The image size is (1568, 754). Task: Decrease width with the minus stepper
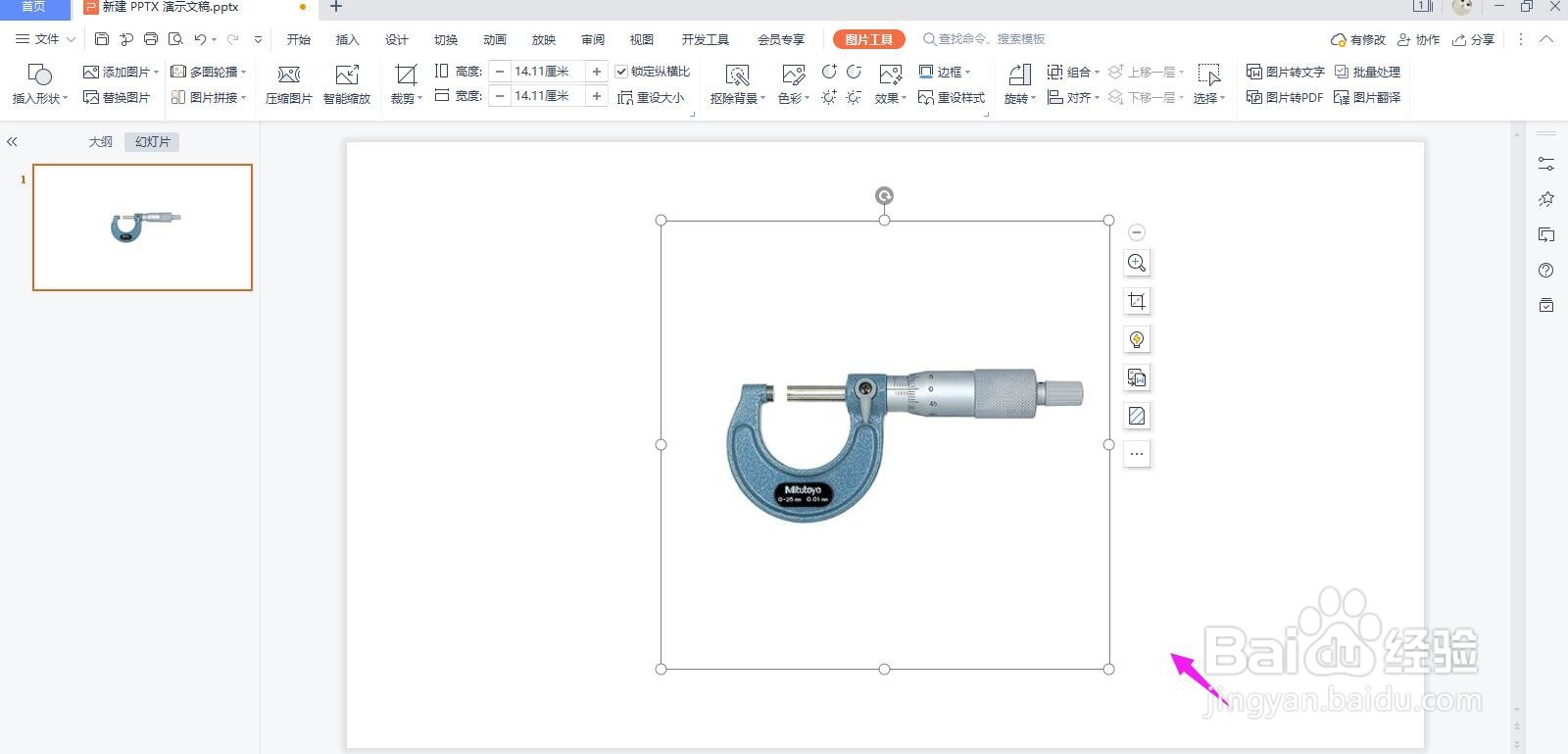500,96
